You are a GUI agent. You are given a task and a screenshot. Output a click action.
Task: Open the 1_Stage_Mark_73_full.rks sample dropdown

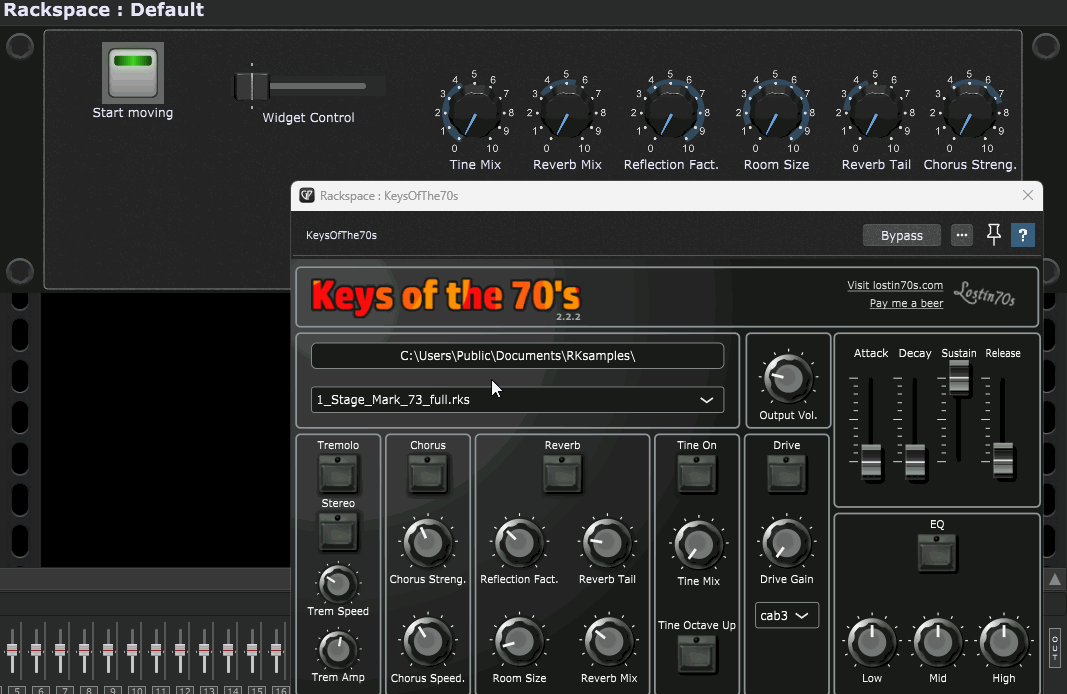click(x=517, y=400)
